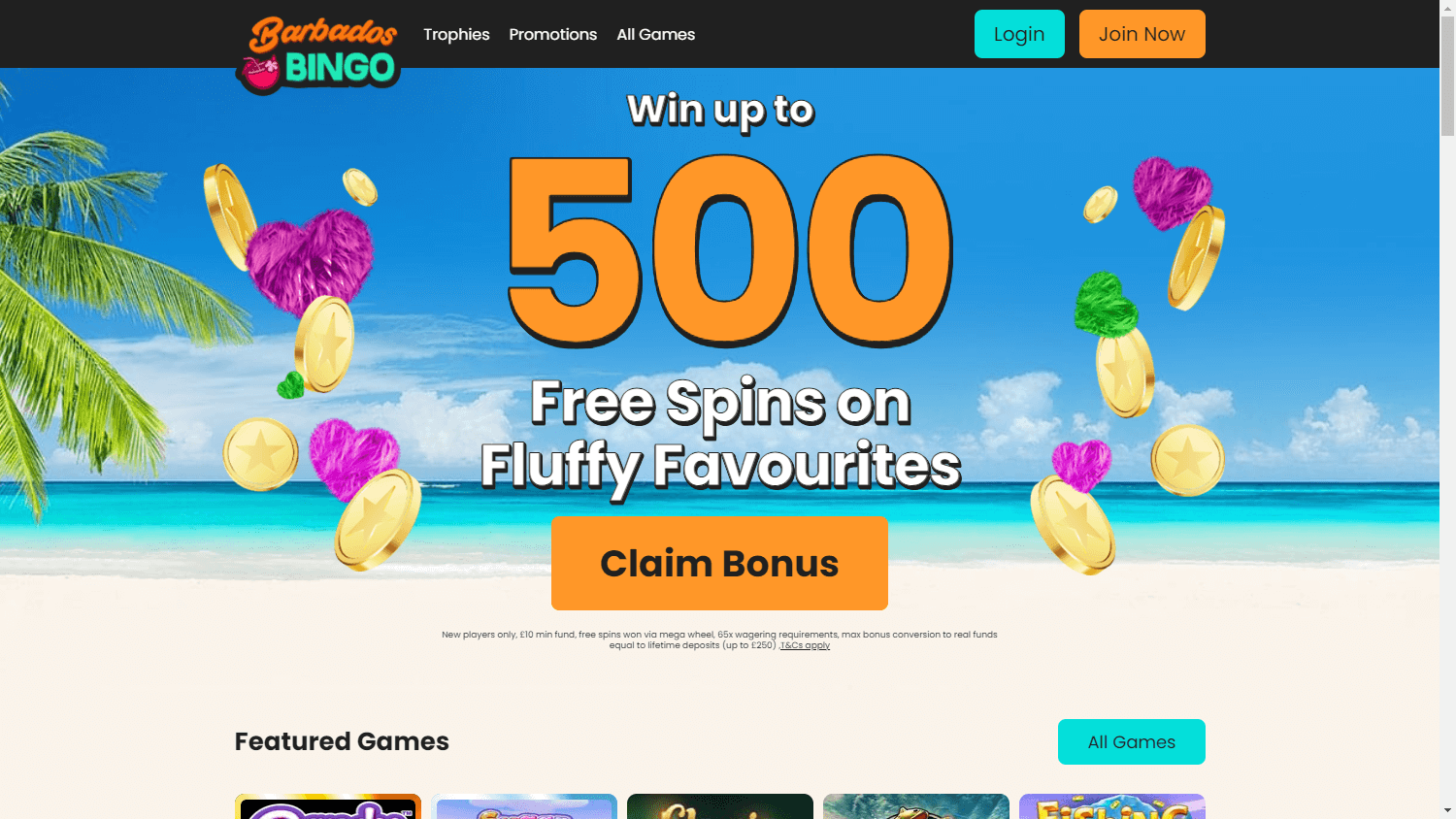
Task: Click the scrollbar down arrow
Action: click(x=1448, y=810)
